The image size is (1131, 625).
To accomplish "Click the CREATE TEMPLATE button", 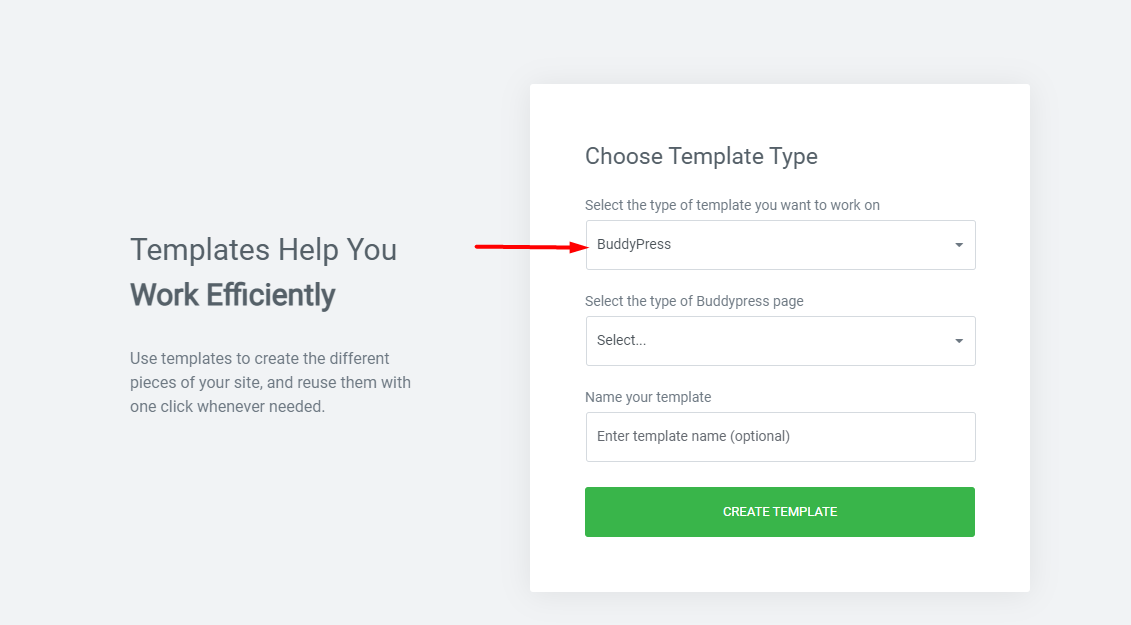I will (780, 511).
